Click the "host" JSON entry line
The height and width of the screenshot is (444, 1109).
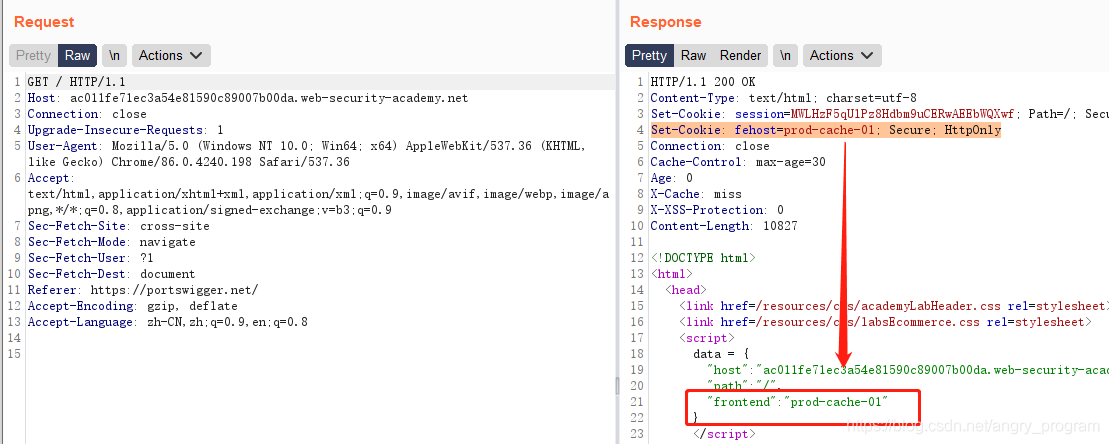pos(907,370)
